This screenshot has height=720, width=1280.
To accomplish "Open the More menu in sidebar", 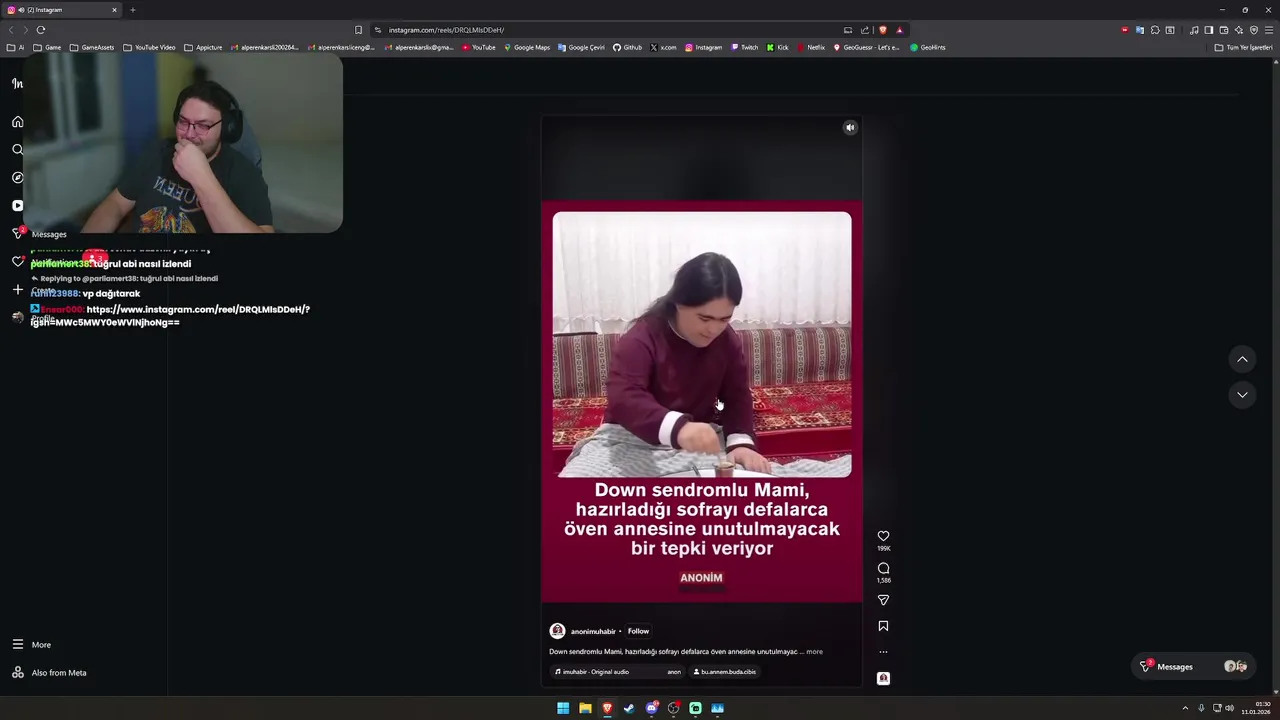I will (32, 645).
